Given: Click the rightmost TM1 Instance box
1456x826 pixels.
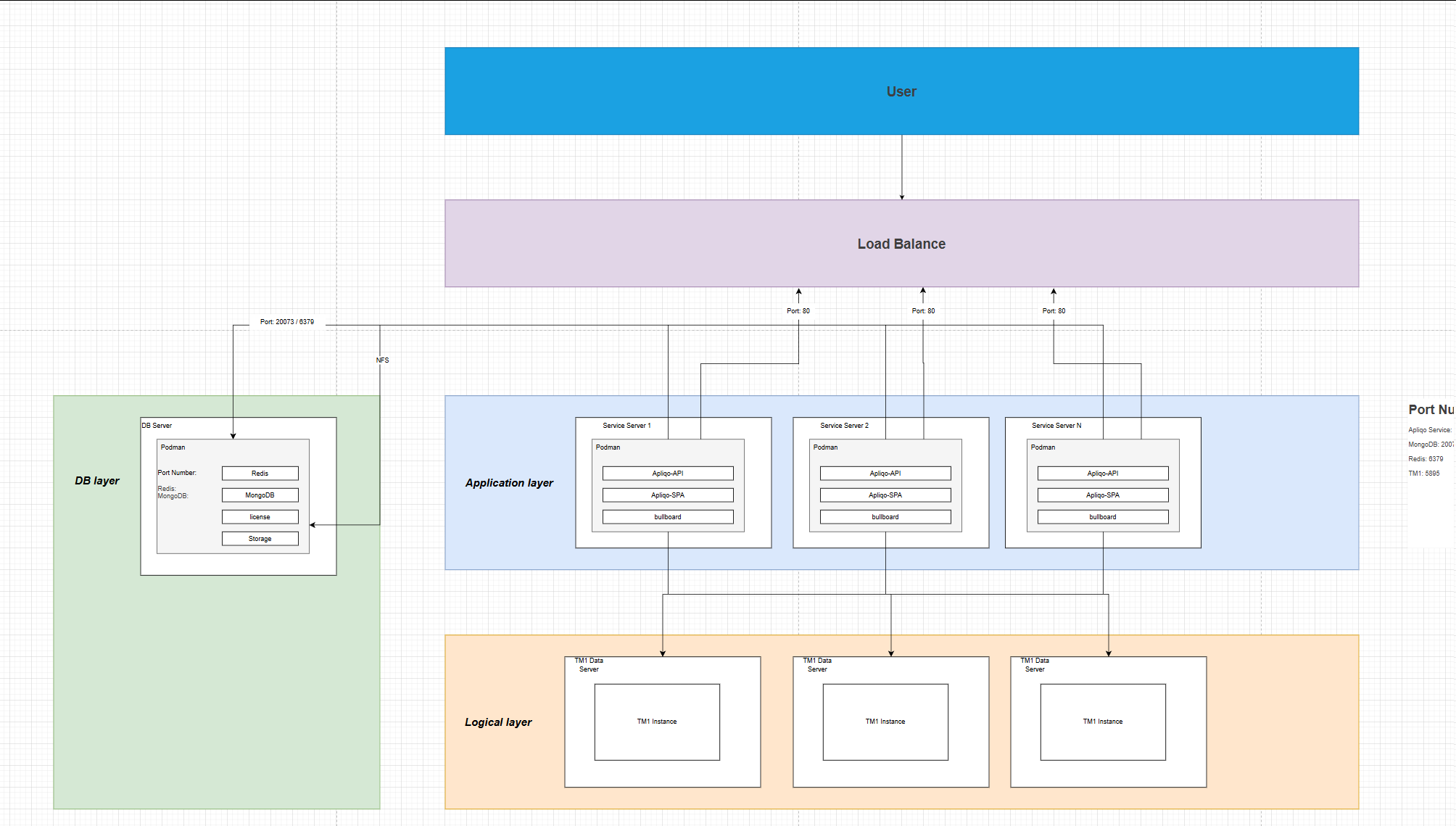Looking at the screenshot, I should (x=1102, y=722).
